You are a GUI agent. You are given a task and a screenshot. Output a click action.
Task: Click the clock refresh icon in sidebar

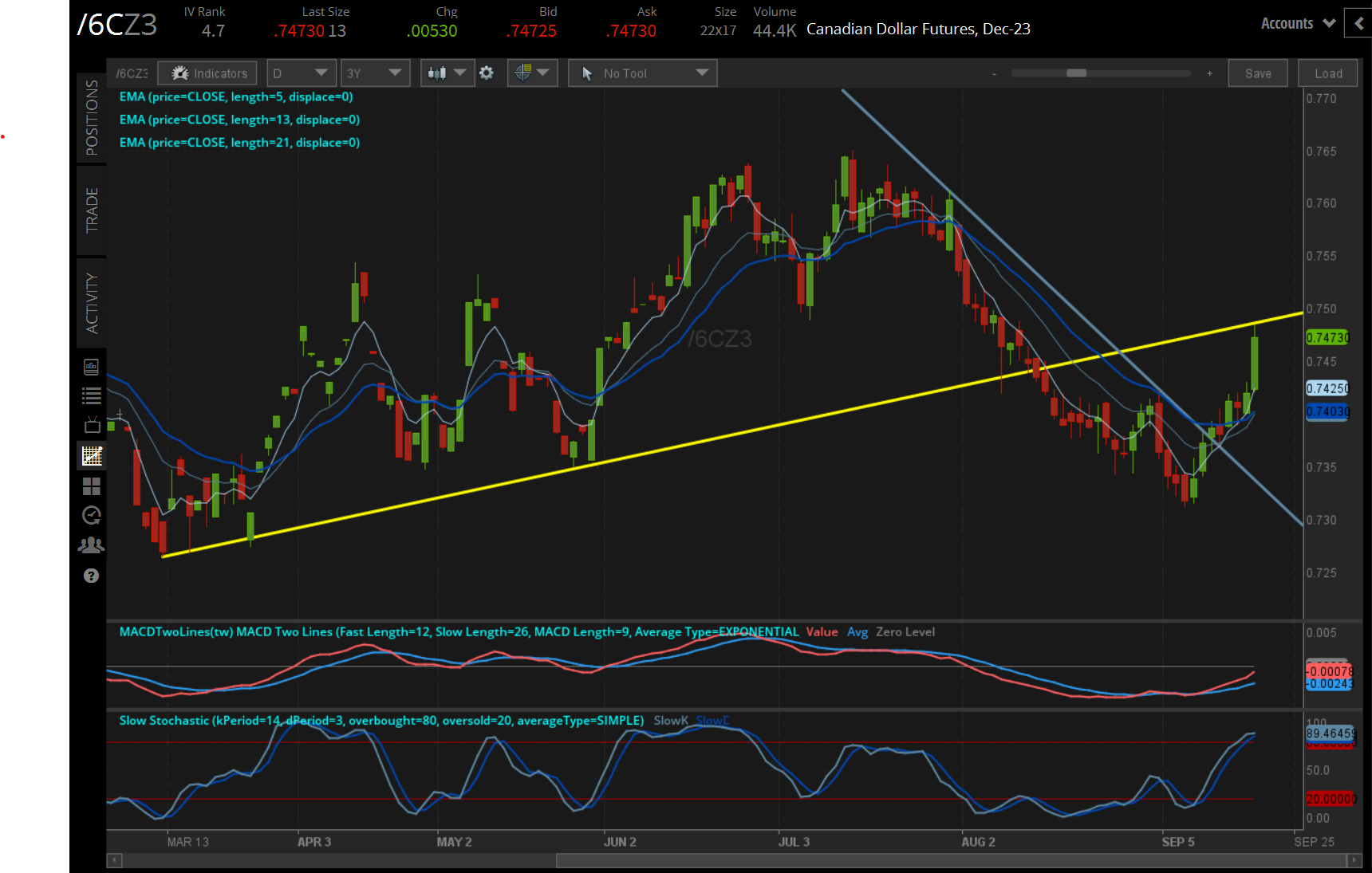pos(92,515)
